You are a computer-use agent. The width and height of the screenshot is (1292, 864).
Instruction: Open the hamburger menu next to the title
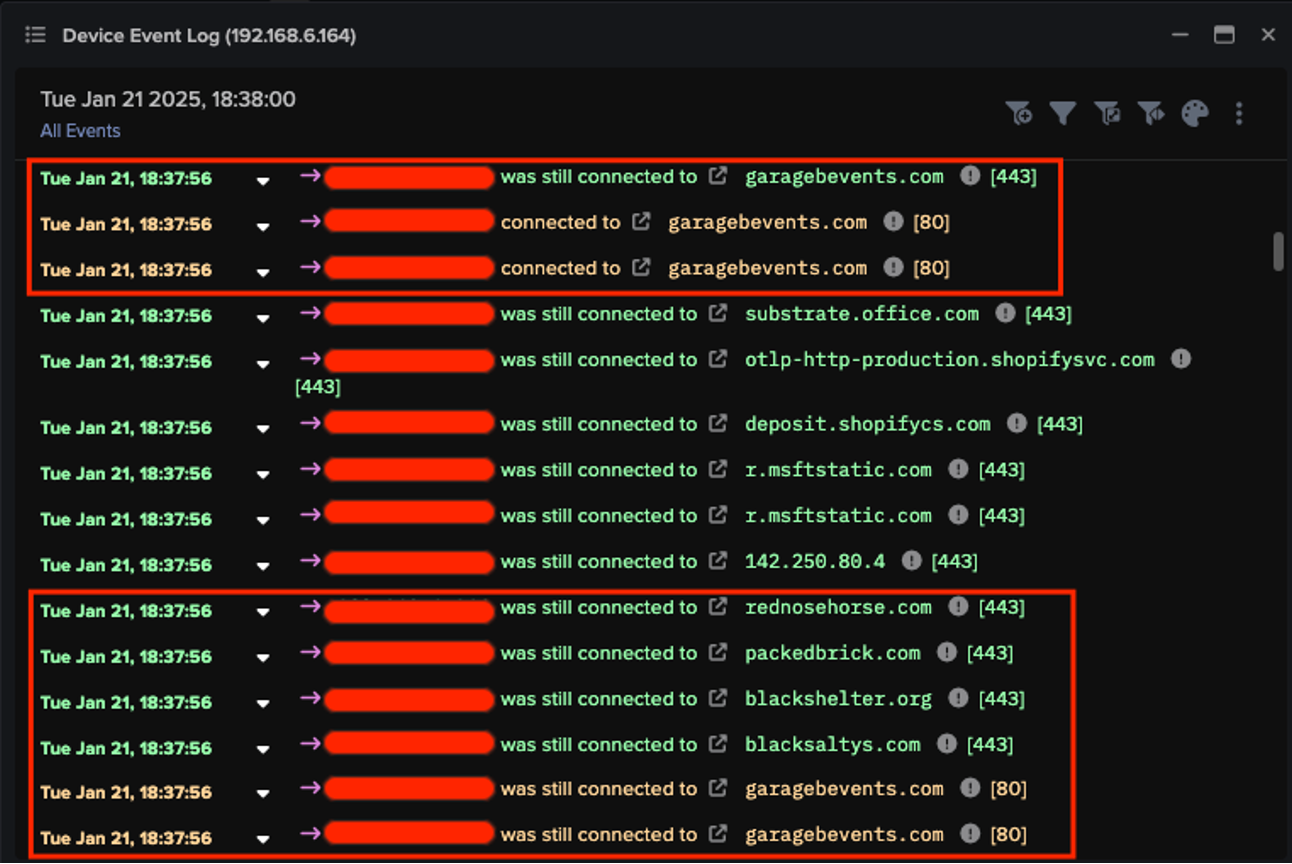[35, 34]
